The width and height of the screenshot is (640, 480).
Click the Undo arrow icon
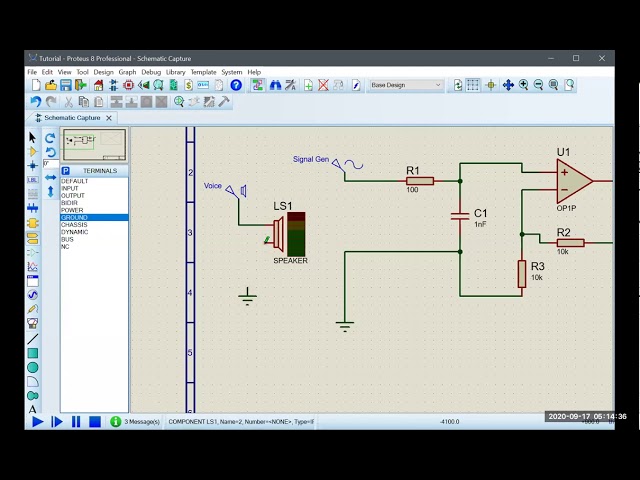pos(36,101)
